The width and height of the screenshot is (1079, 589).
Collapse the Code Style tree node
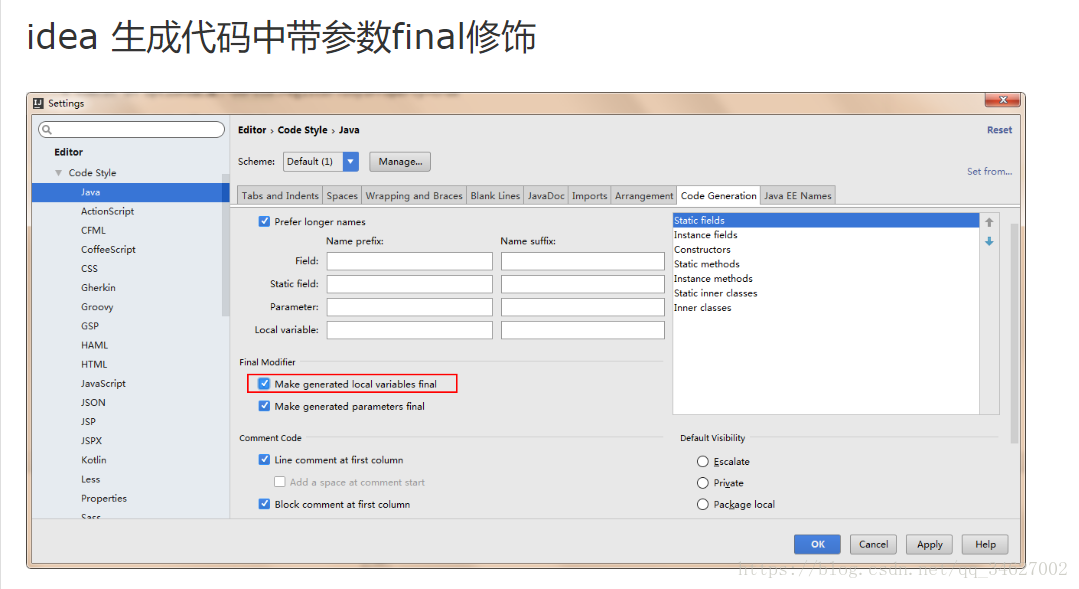(x=58, y=173)
